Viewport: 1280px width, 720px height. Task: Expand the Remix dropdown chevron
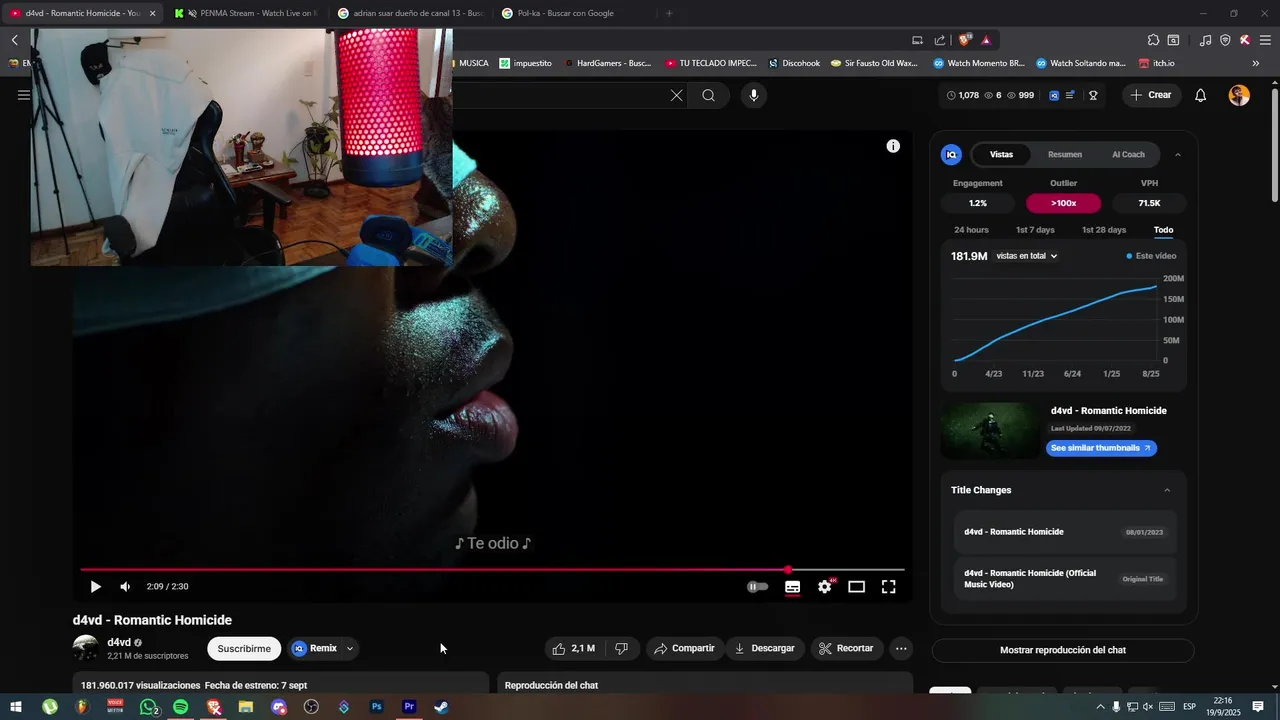[350, 648]
